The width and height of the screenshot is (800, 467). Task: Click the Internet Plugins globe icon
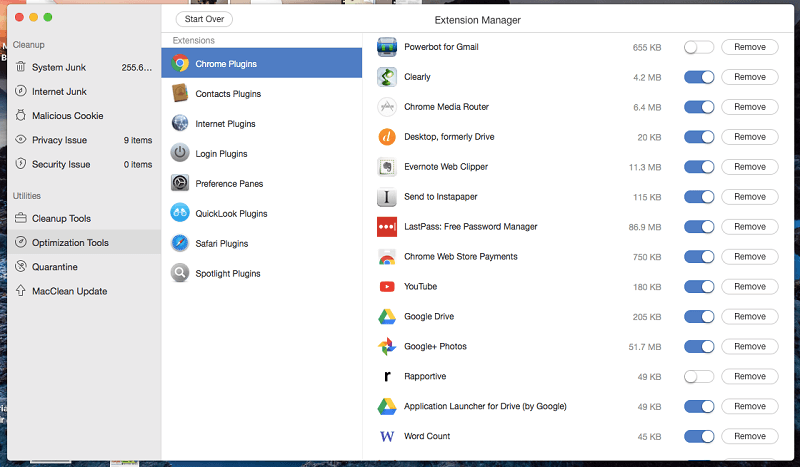point(180,123)
